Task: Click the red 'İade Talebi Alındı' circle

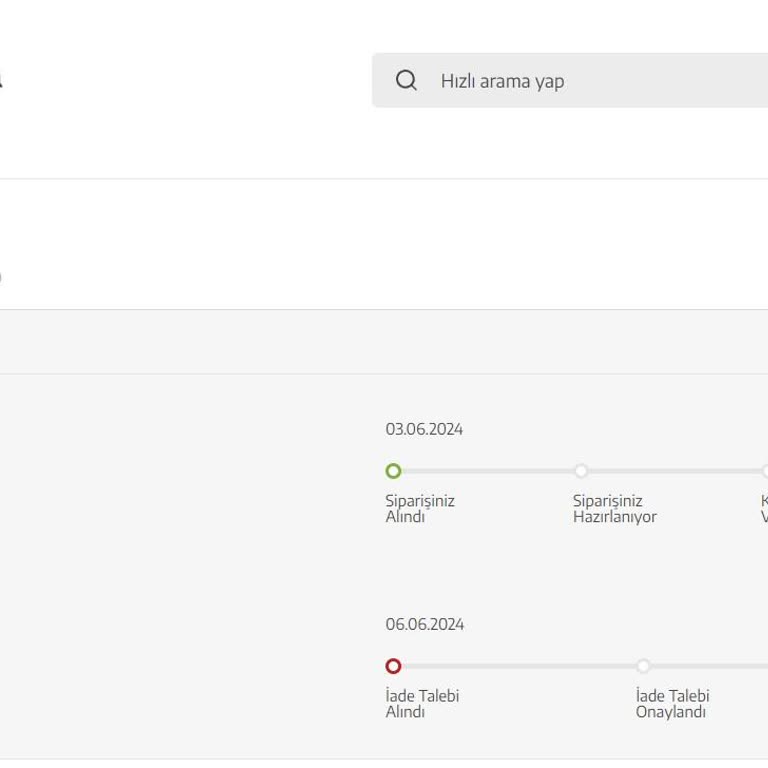Action: coord(393,666)
